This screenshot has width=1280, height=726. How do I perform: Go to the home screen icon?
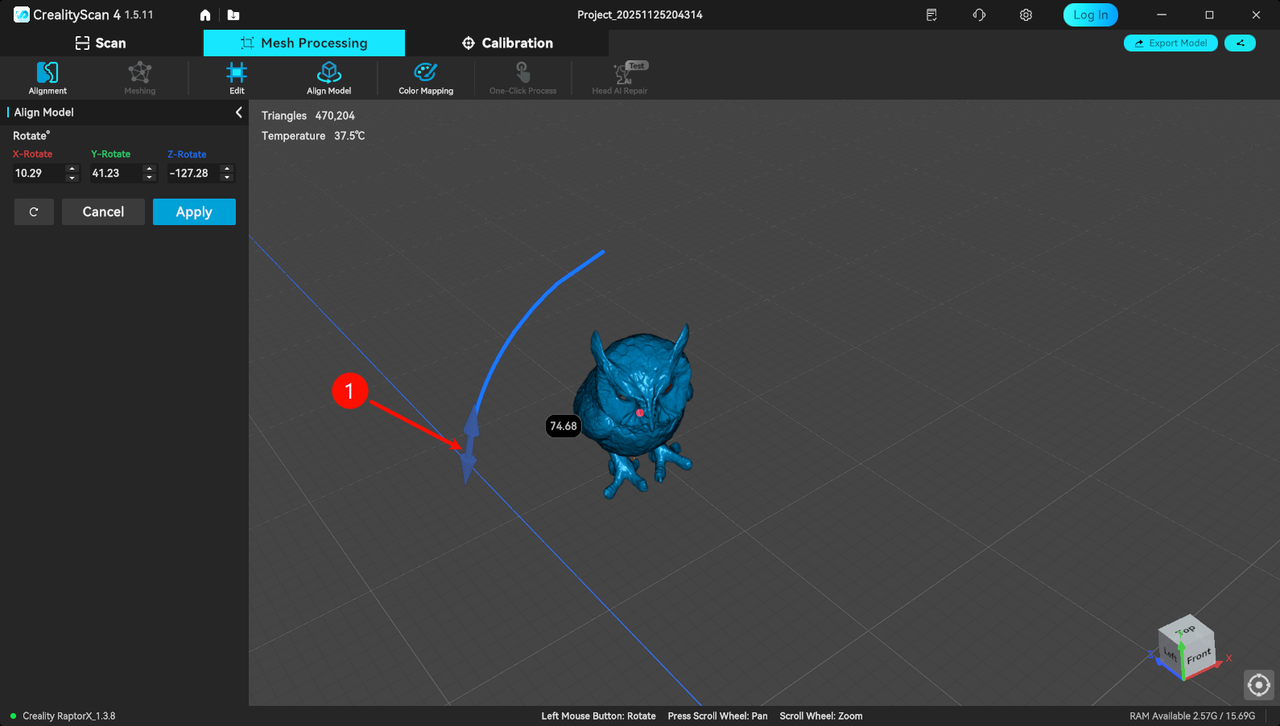pos(205,15)
